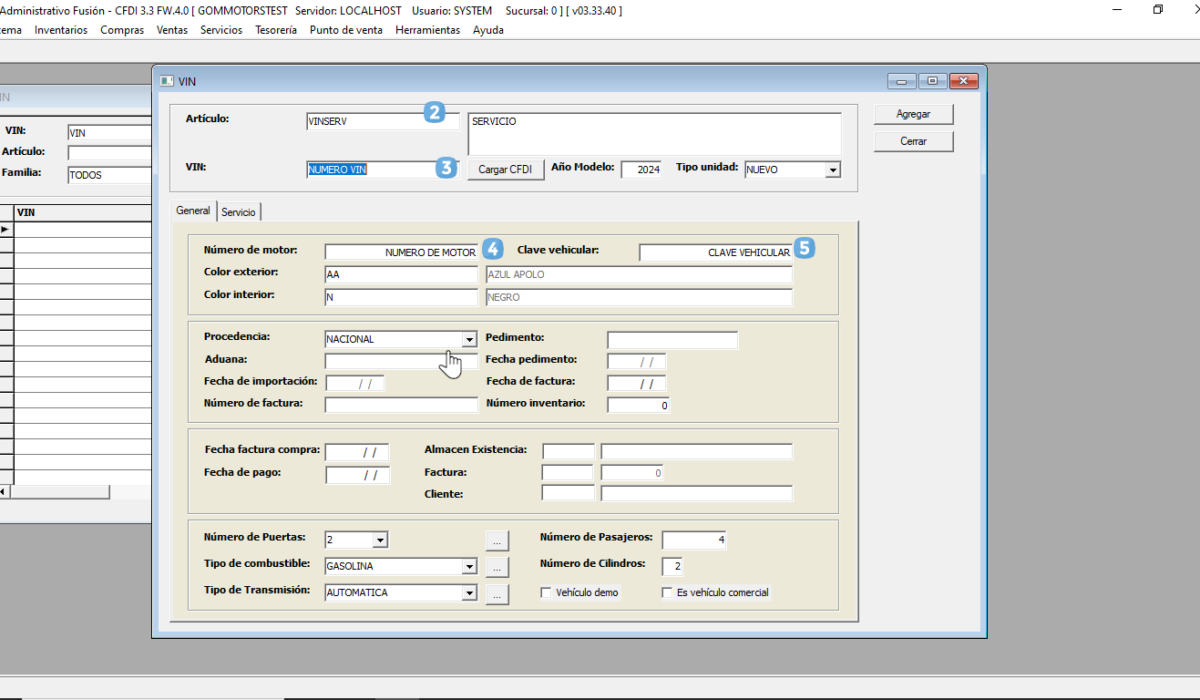Minimize the main application window

point(1116,9)
